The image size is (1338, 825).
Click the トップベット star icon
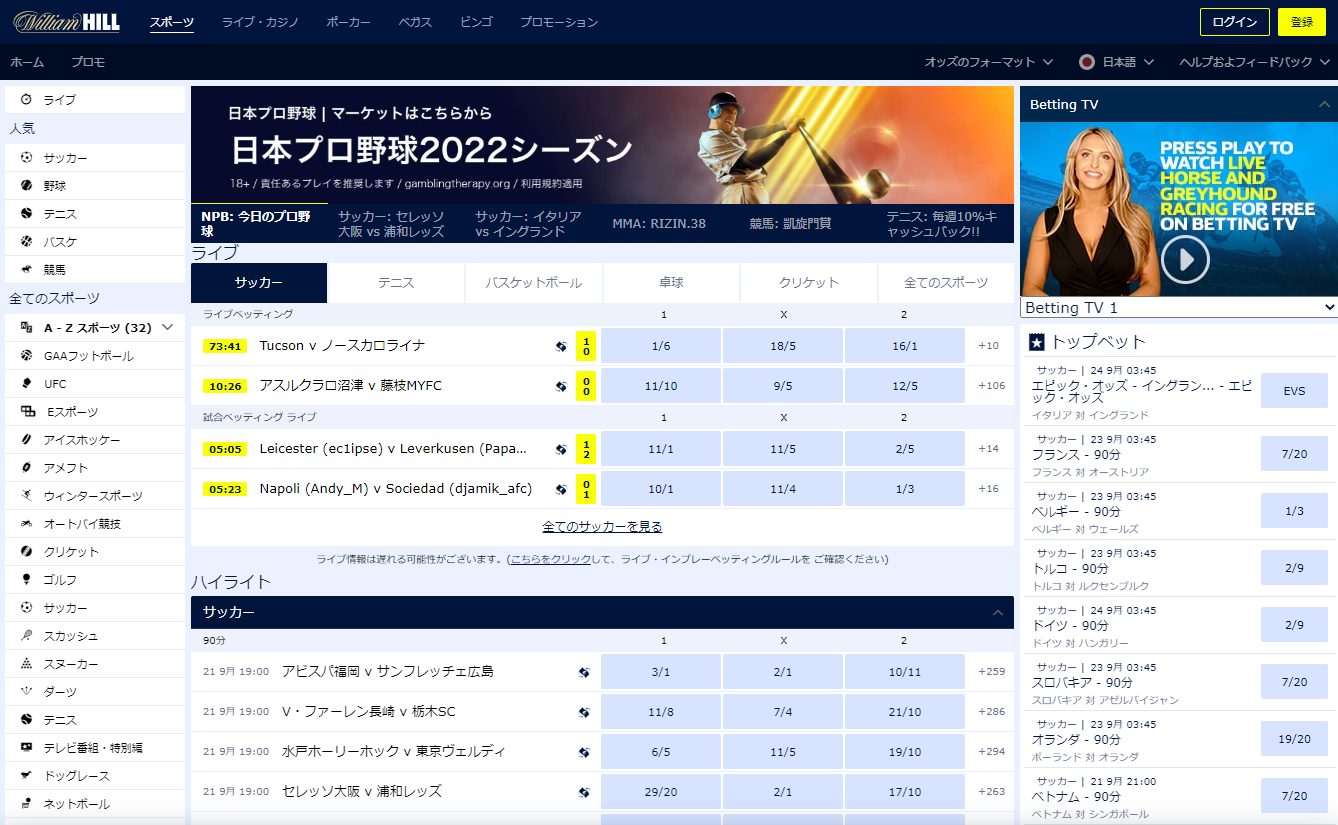tap(1037, 342)
